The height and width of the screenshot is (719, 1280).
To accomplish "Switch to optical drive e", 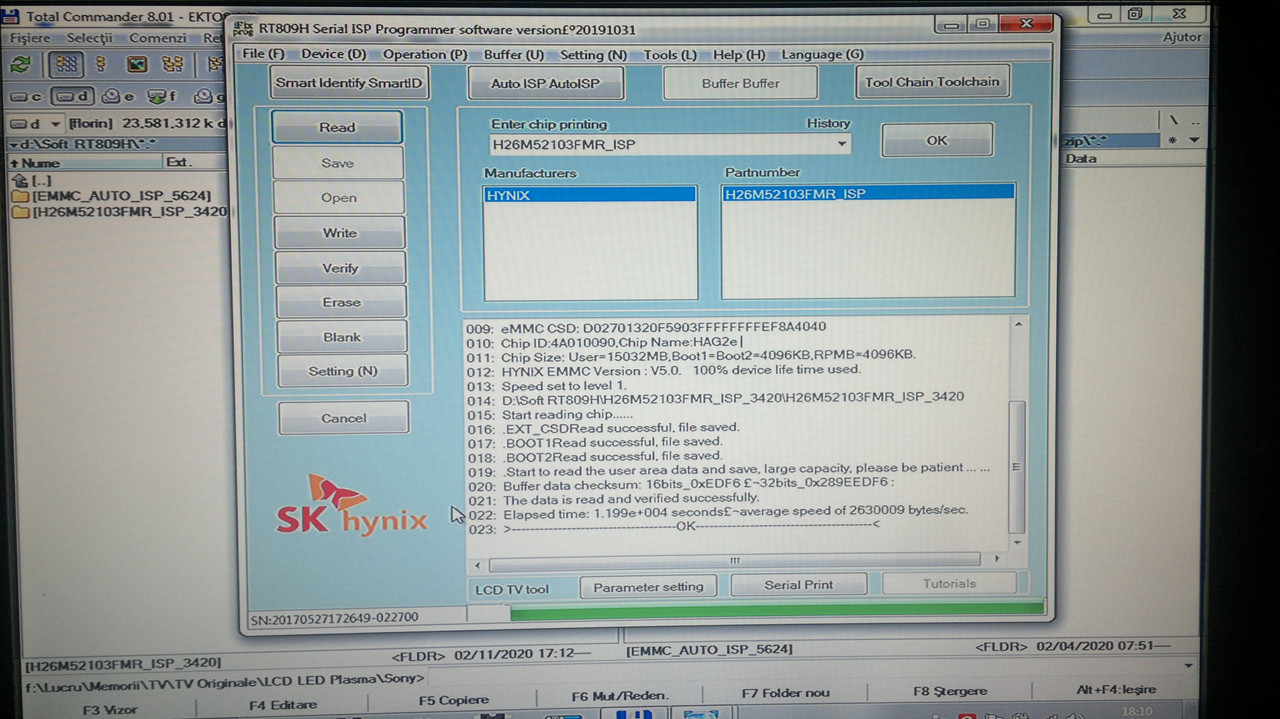I will tap(119, 97).
